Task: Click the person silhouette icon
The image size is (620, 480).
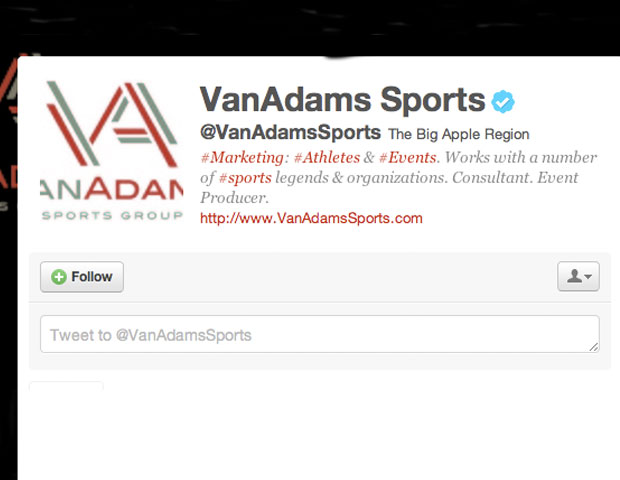Action: point(574,276)
